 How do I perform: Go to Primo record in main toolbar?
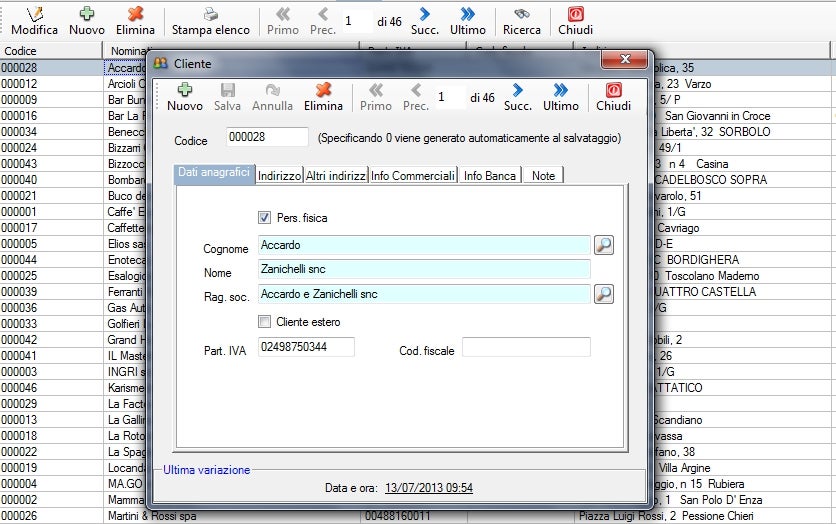point(283,21)
